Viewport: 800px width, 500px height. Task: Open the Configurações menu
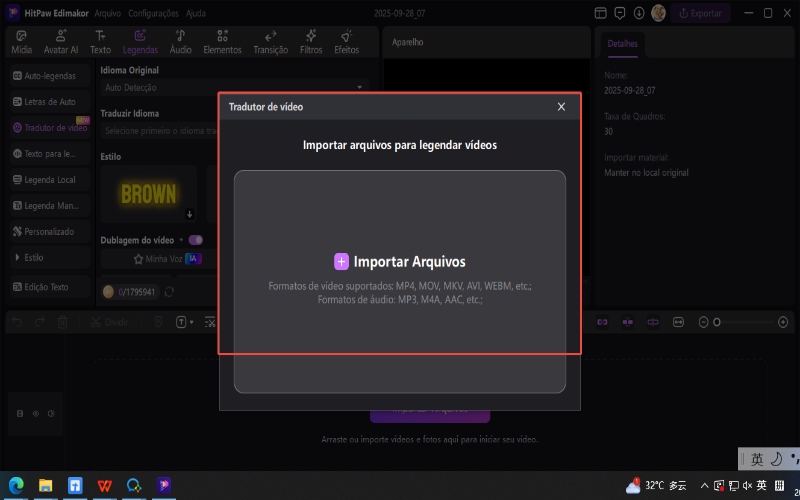point(154,13)
